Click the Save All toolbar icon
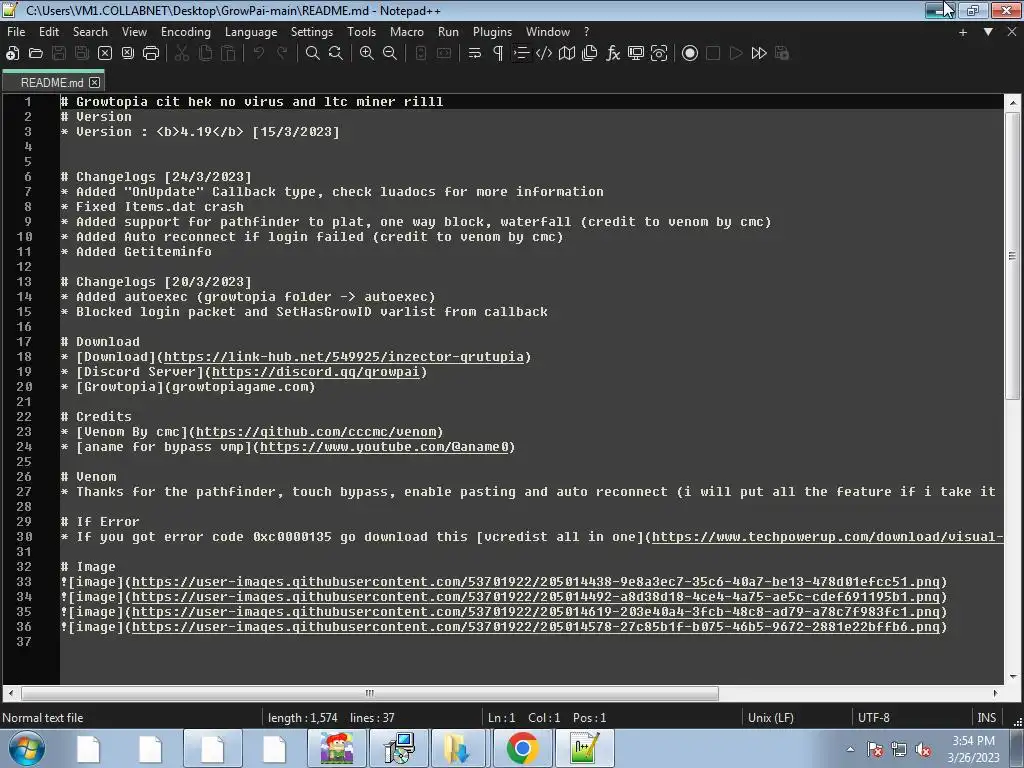Image resolution: width=1024 pixels, height=768 pixels. 82,54
